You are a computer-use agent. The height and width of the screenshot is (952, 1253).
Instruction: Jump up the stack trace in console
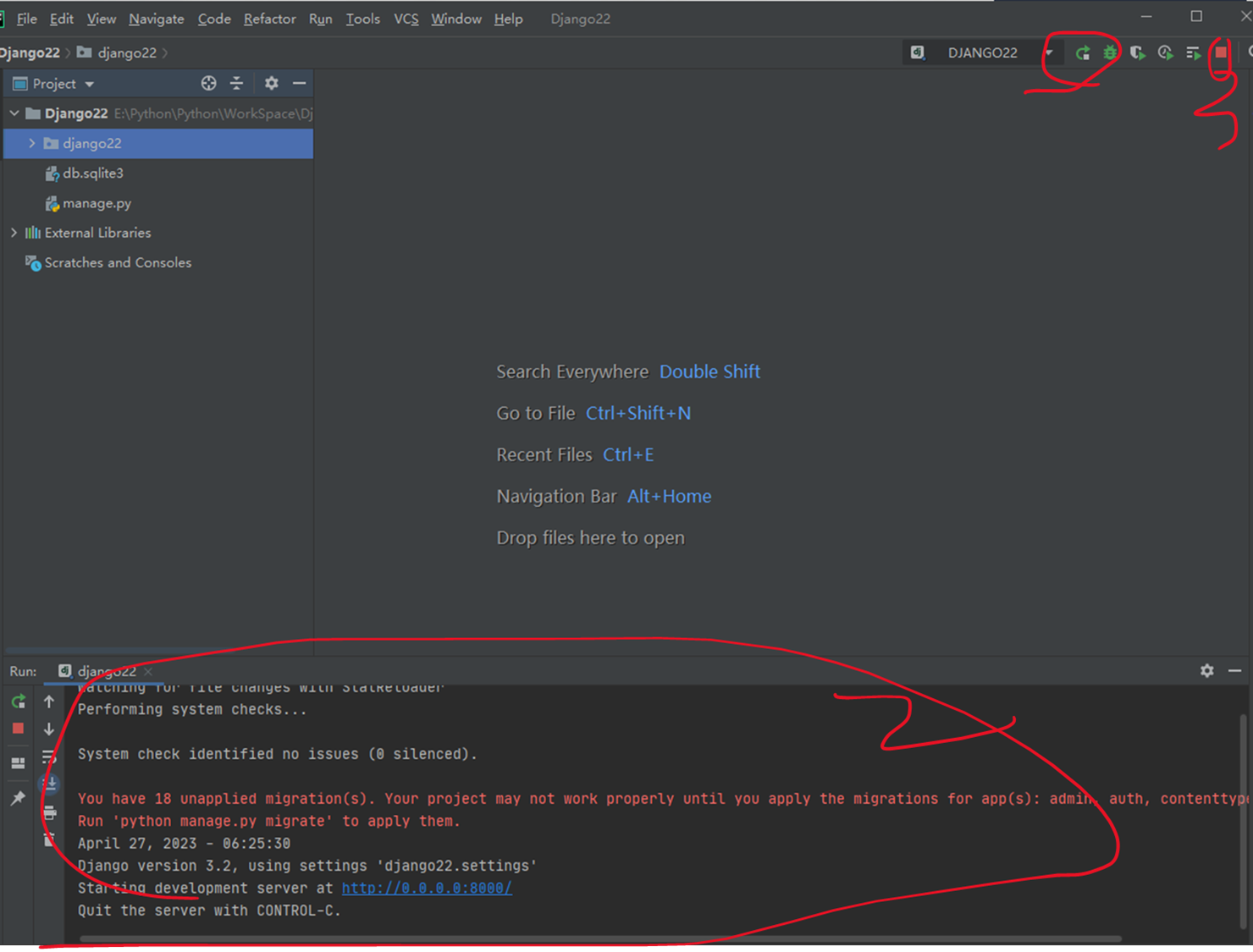(x=49, y=702)
